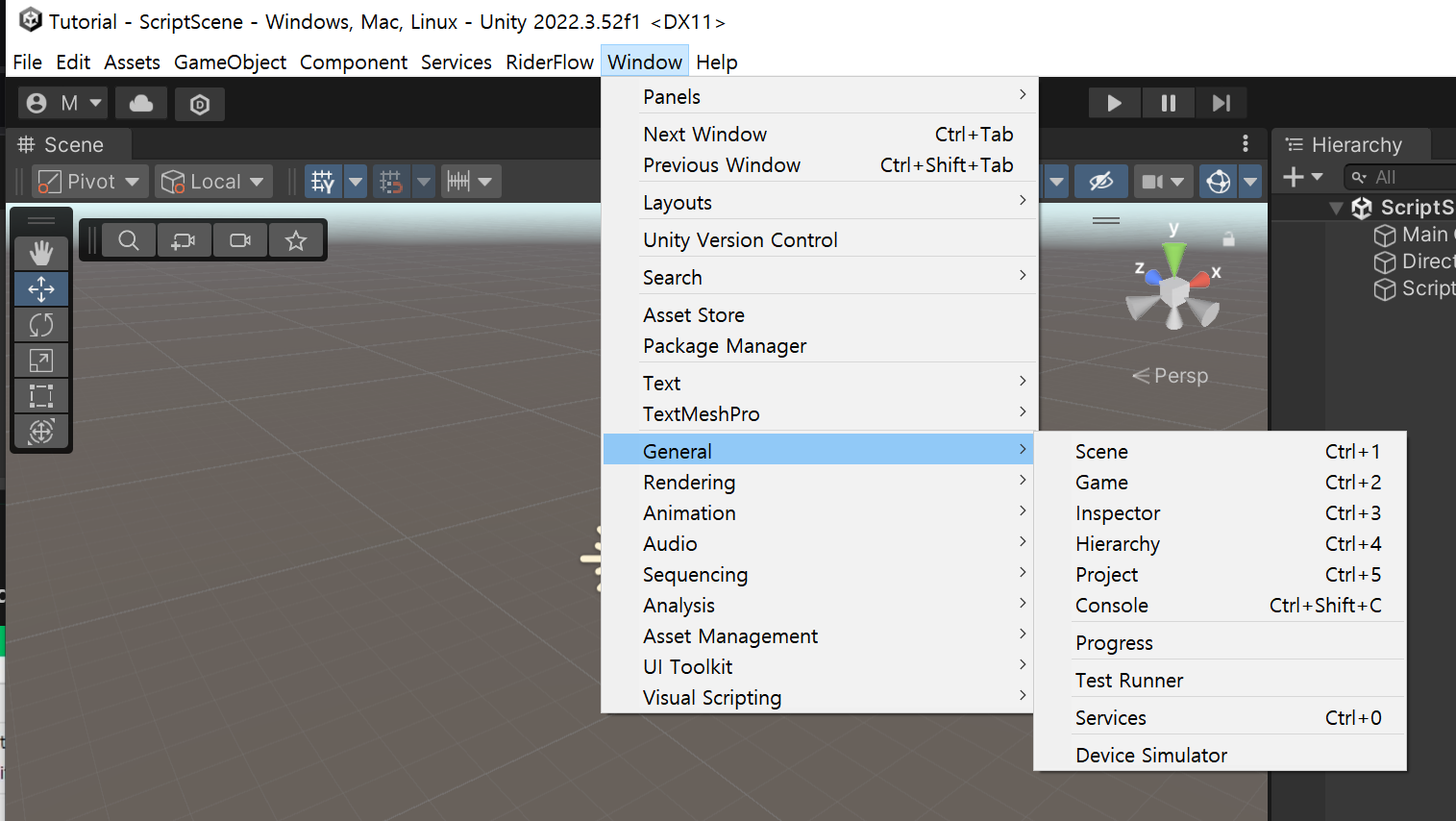This screenshot has width=1456, height=821.
Task: Toggle hidden objects visibility eye icon
Action: 1101,181
